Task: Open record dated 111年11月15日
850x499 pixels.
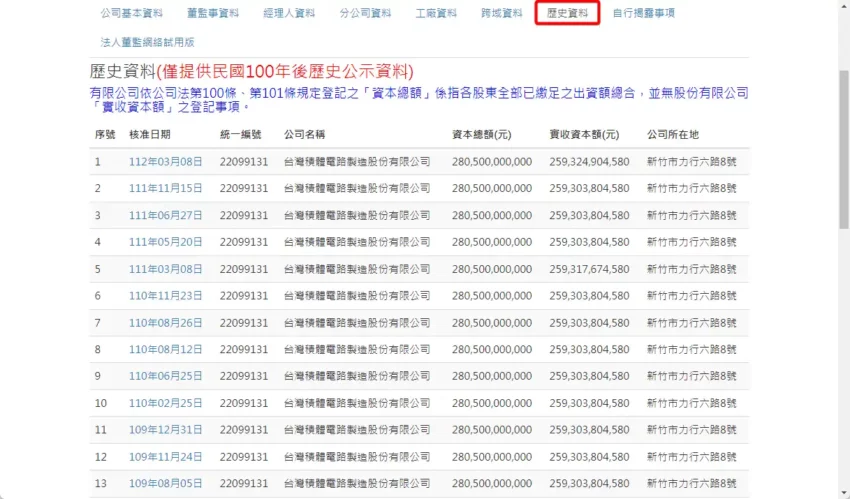Action: point(165,188)
